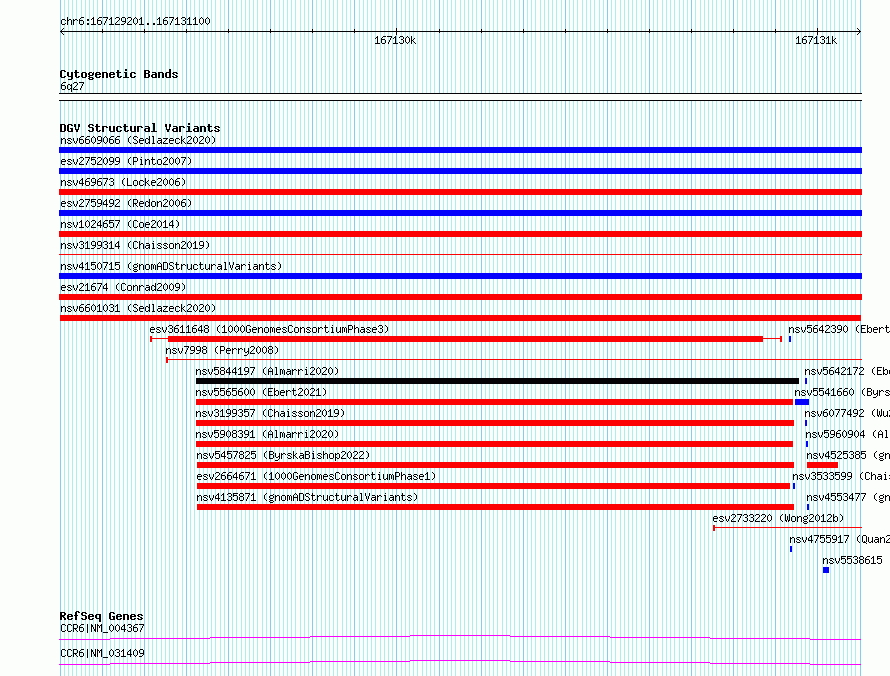This screenshot has height=676, width=890.
Task: Open nsv4150715 (gnomADStructuralVariants) label
Action: [x=171, y=266]
